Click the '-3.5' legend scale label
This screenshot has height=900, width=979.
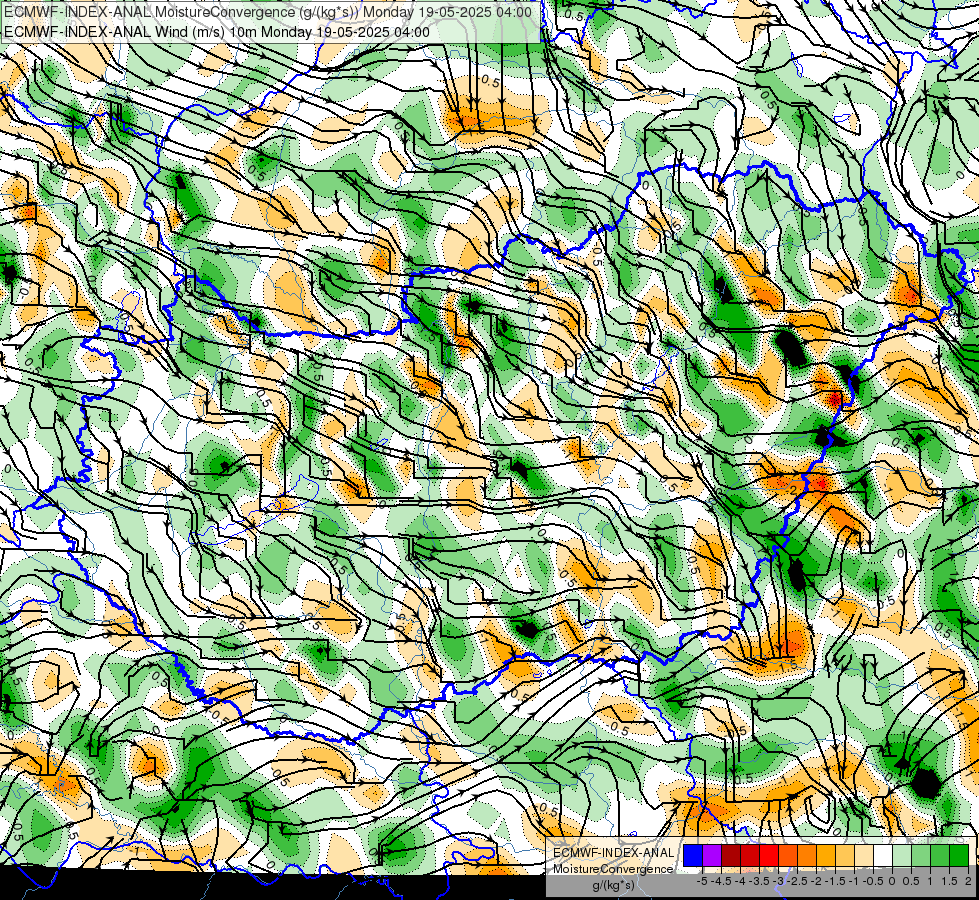759,881
